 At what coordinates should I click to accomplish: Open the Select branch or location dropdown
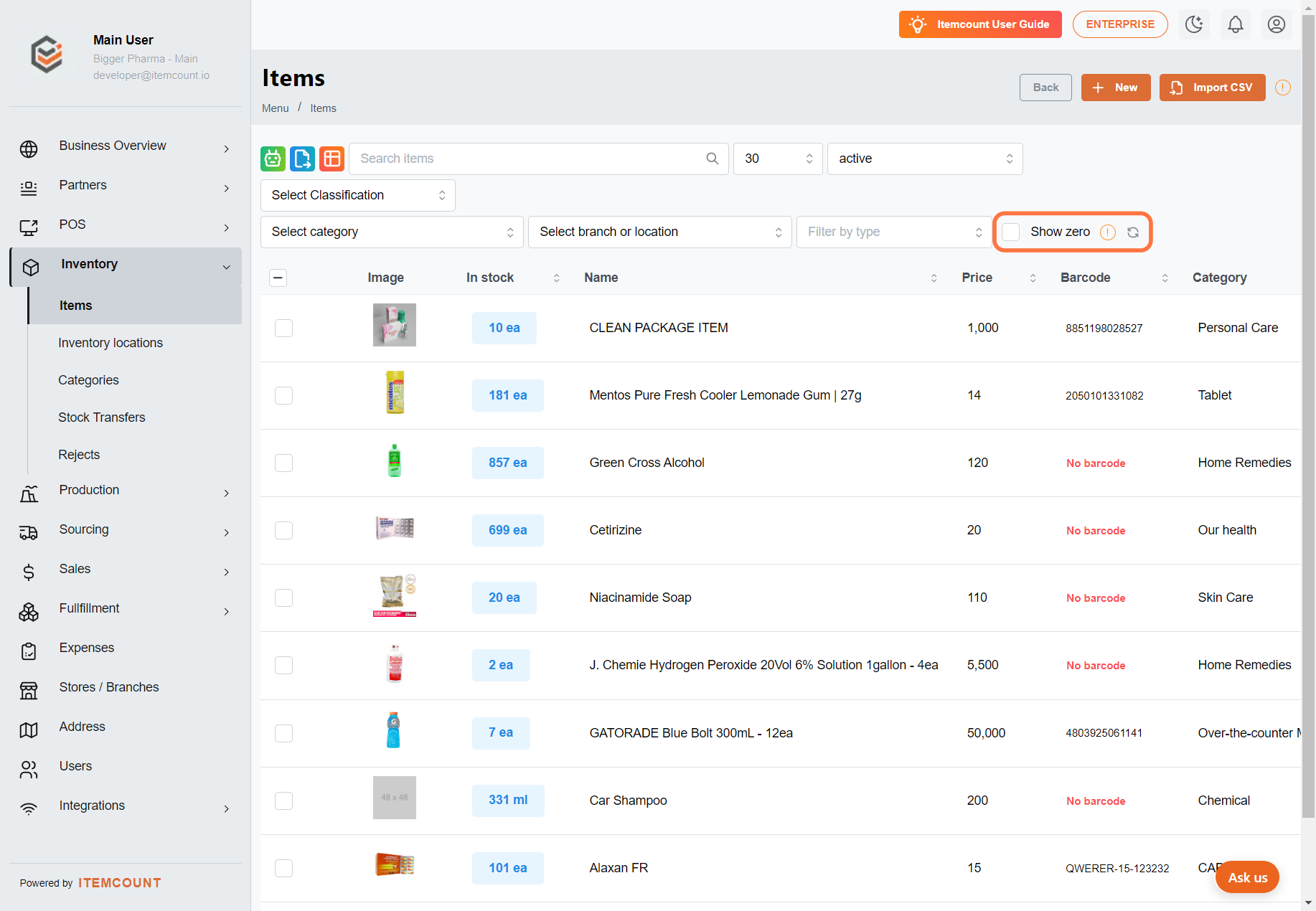point(659,232)
